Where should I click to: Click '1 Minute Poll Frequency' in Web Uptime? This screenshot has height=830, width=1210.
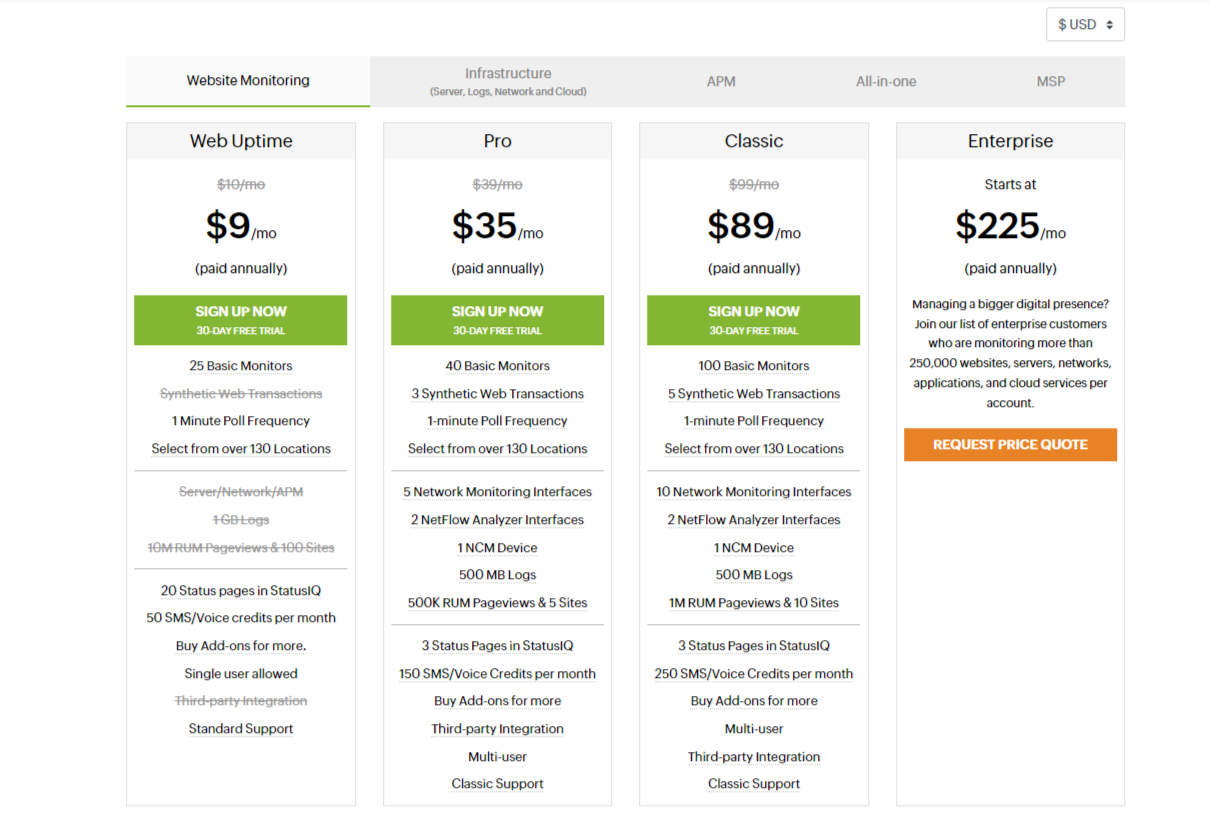click(x=241, y=421)
